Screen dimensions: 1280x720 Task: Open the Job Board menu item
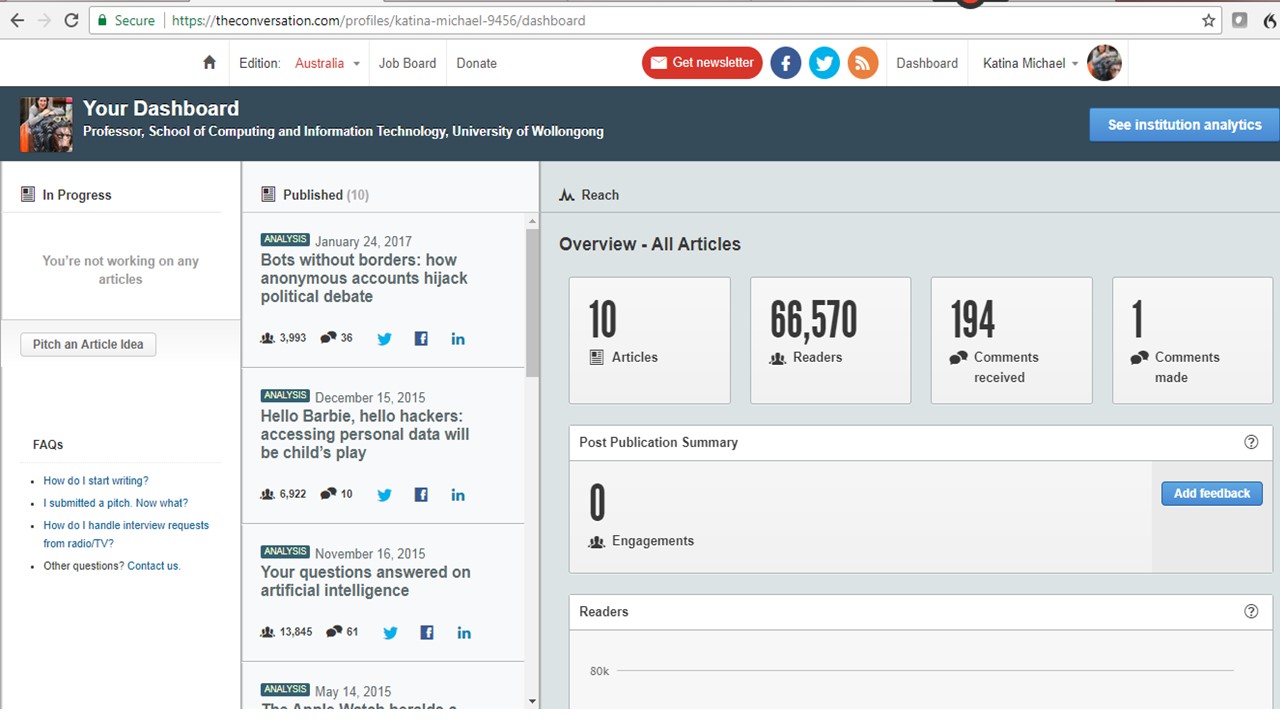pyautogui.click(x=407, y=63)
